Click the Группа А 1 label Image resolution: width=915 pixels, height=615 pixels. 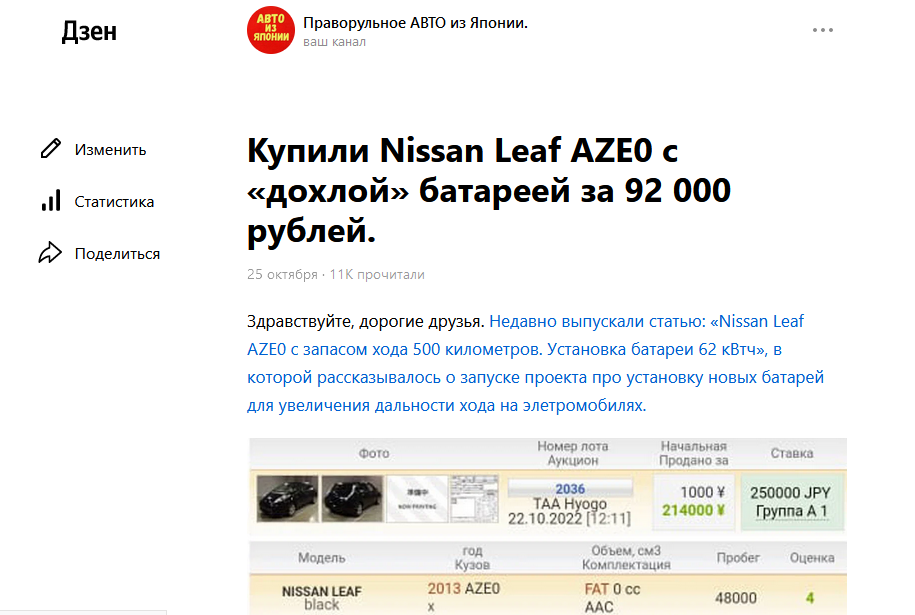pyautogui.click(x=791, y=511)
